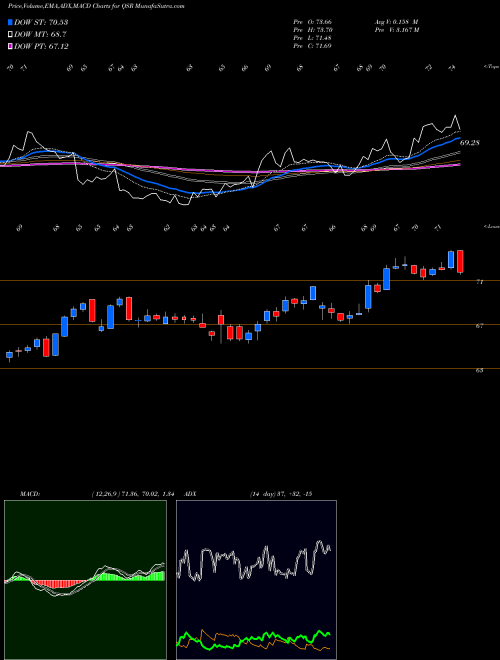Click the 'Pre C: 71.69' value
This screenshot has width=500, height=660.
tap(312, 46)
